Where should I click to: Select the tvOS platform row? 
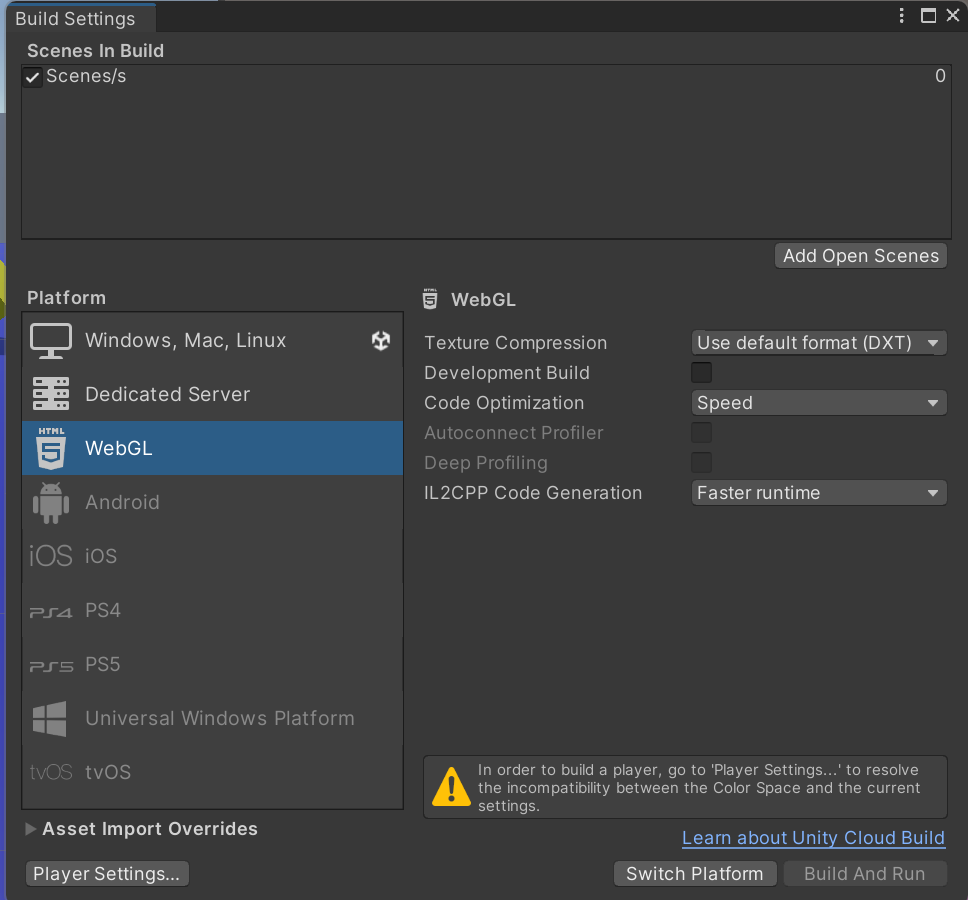point(212,772)
